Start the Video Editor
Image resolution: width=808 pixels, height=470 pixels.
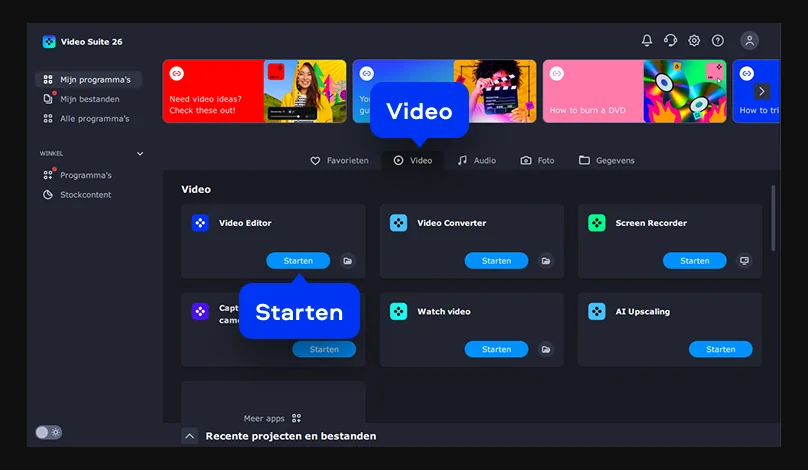coord(298,261)
